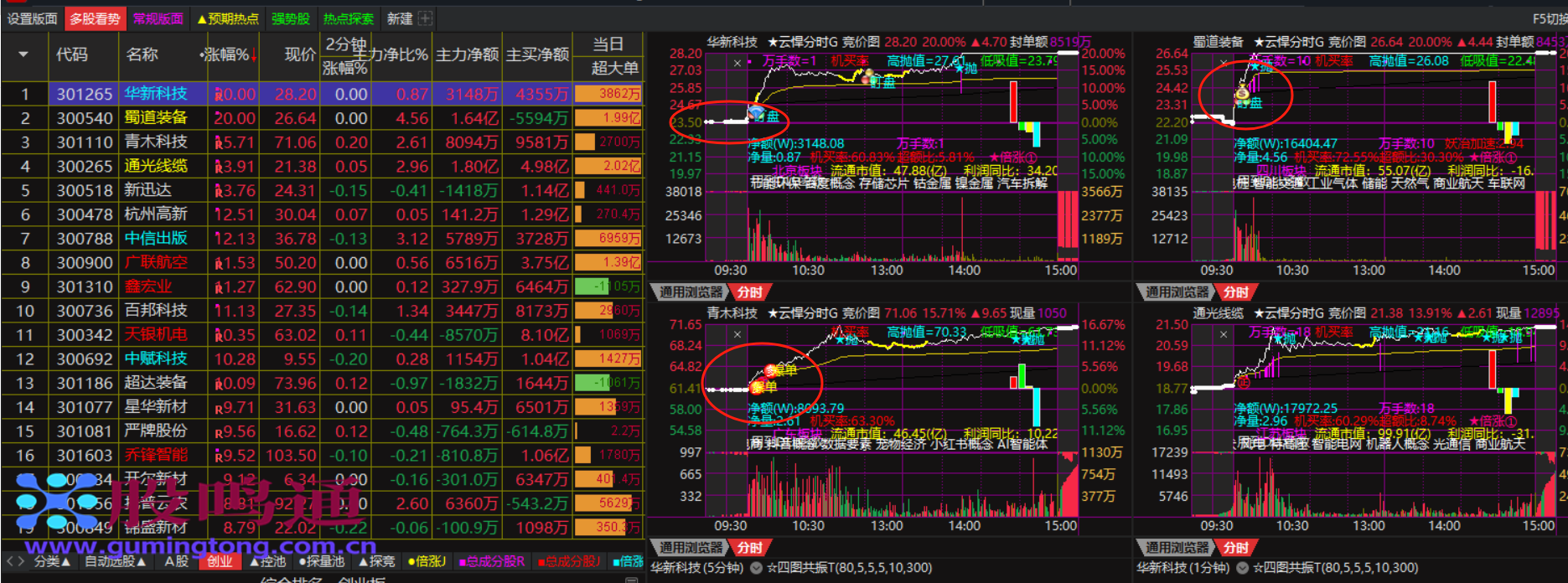The width and height of the screenshot is (1568, 583).
Task: Open the 强势股 tab
Action: pos(290,18)
